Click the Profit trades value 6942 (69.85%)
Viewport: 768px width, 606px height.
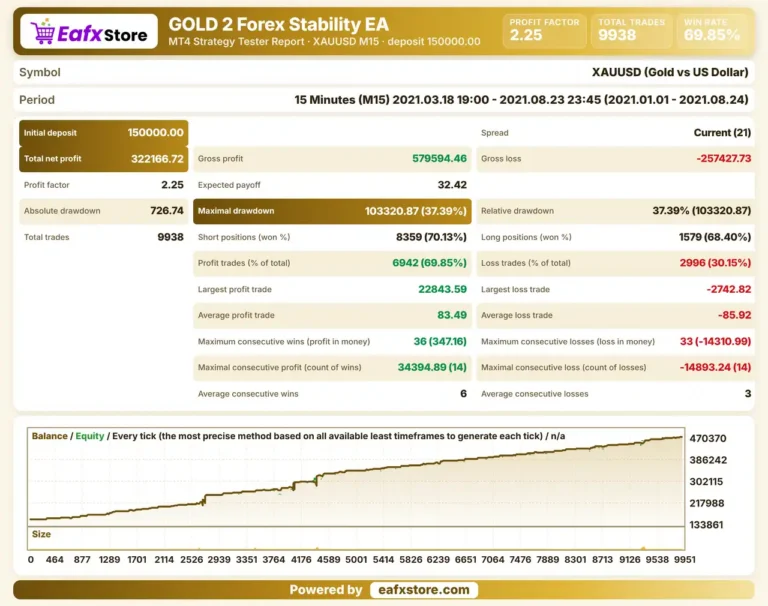tap(430, 263)
